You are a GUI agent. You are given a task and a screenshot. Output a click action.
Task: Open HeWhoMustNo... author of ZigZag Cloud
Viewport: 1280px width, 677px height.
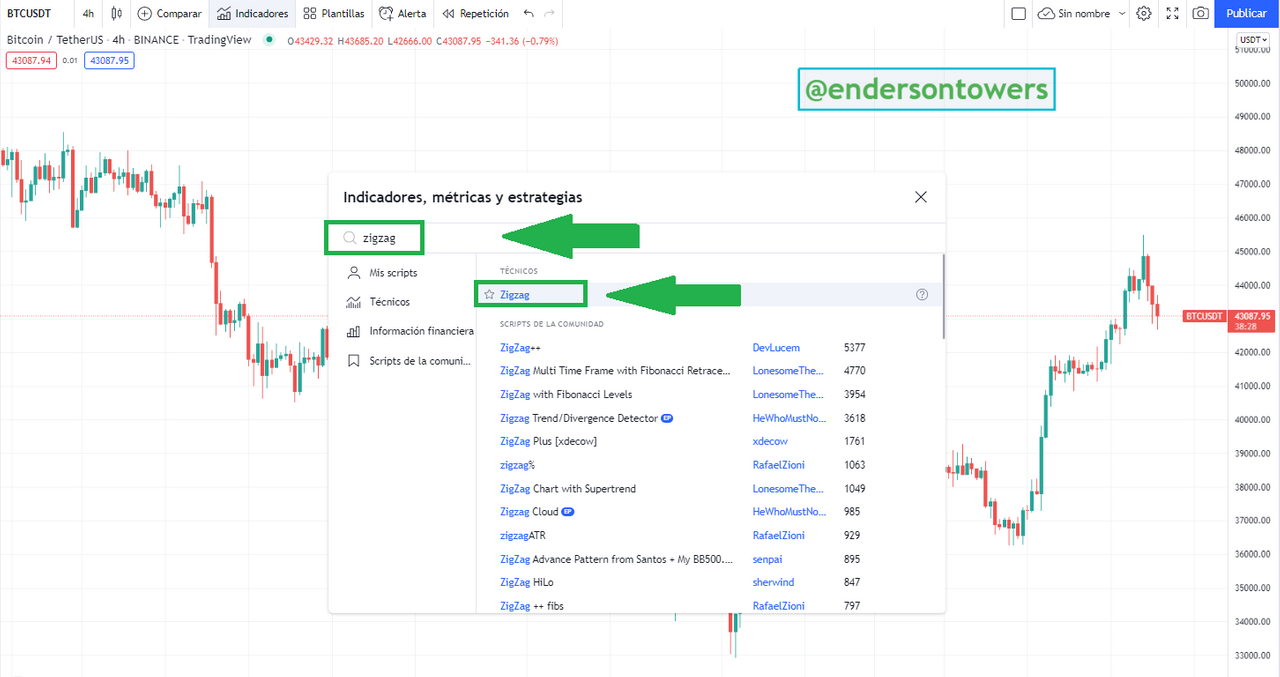point(790,512)
